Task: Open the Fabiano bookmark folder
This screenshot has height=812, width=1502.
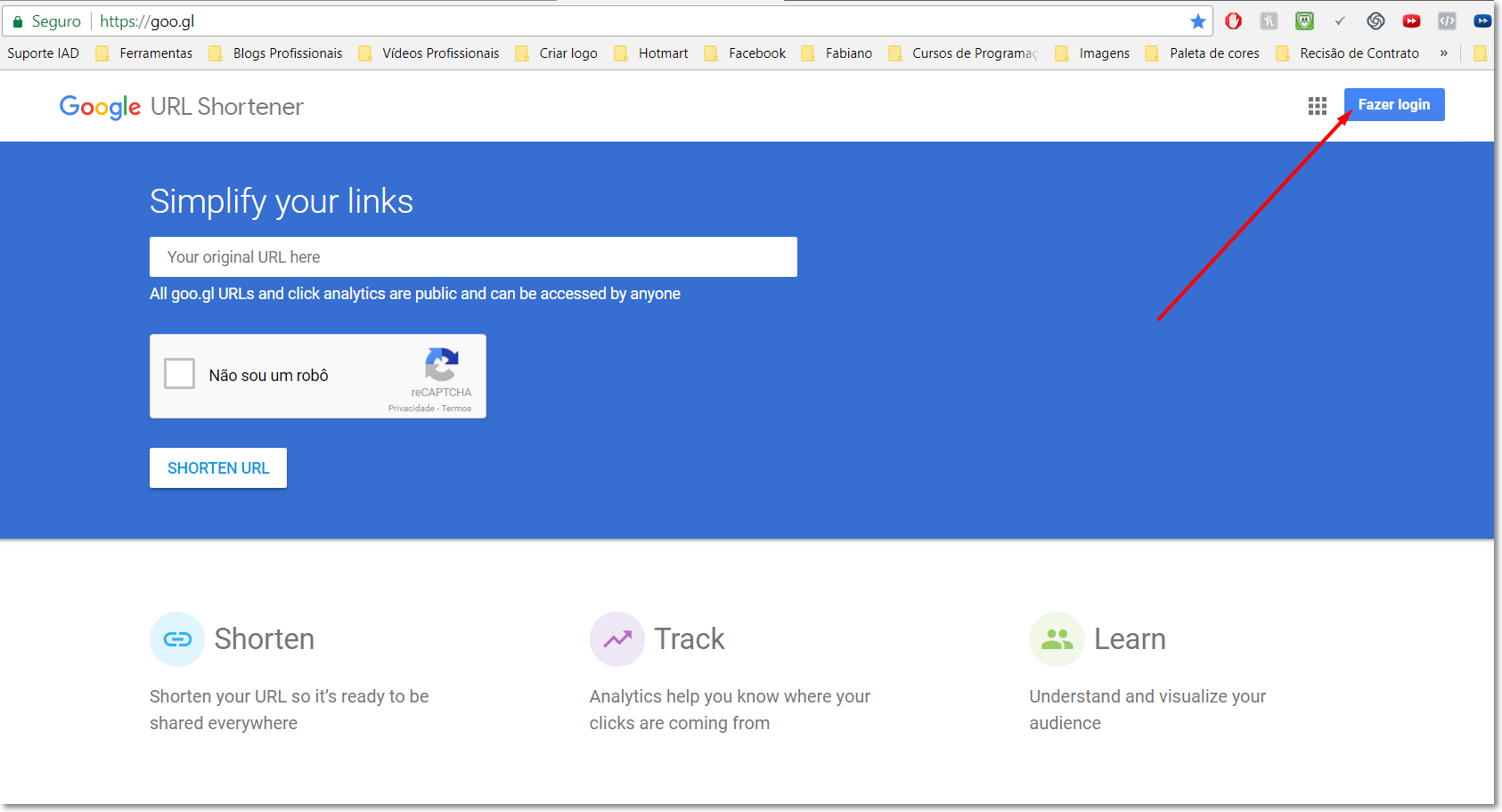Action: point(837,53)
